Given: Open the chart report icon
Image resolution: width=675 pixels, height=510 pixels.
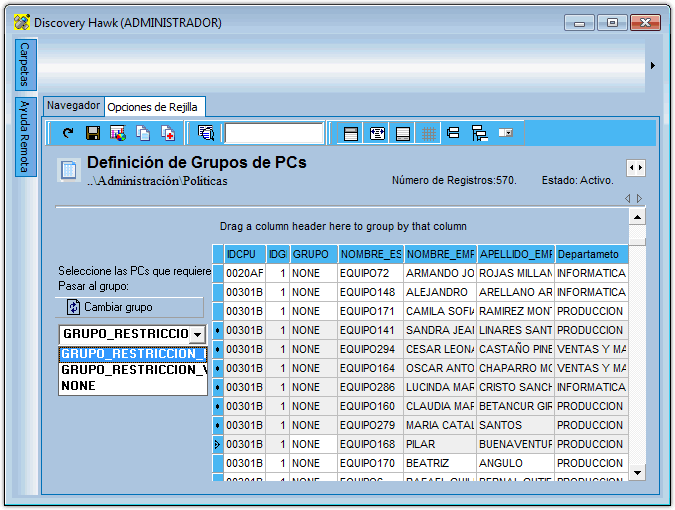Looking at the screenshot, I should [118, 133].
